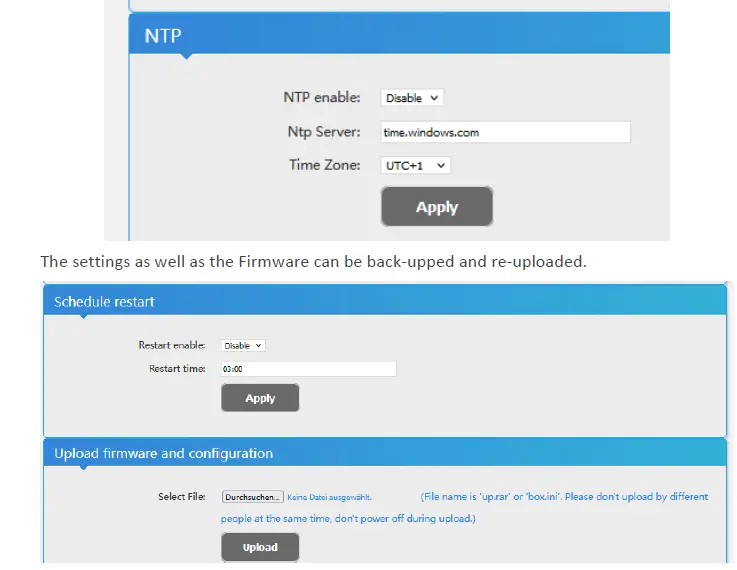Click the Restart enable label
This screenshot has width=737, height=570.
click(172, 345)
